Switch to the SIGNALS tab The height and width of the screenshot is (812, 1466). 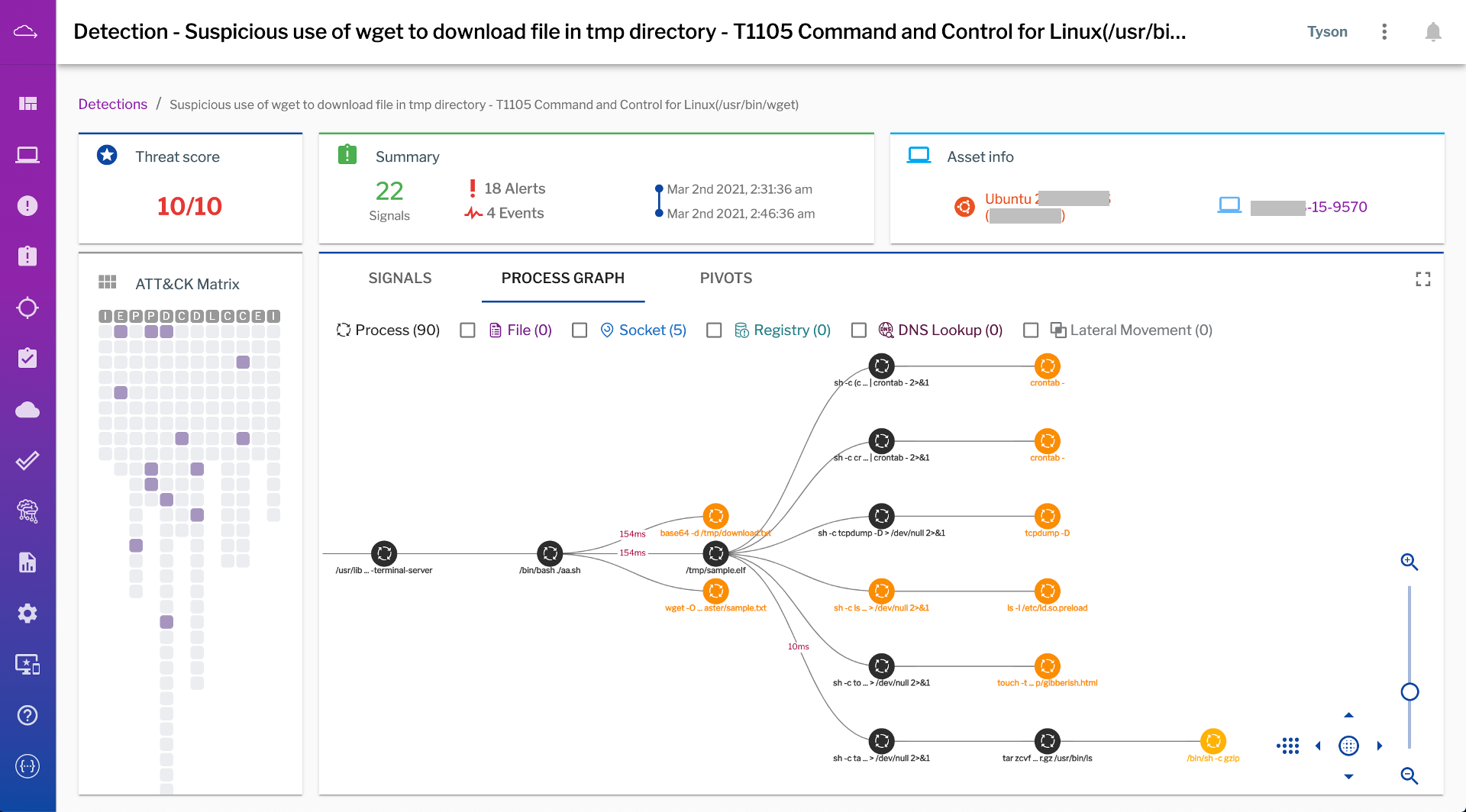coord(399,278)
